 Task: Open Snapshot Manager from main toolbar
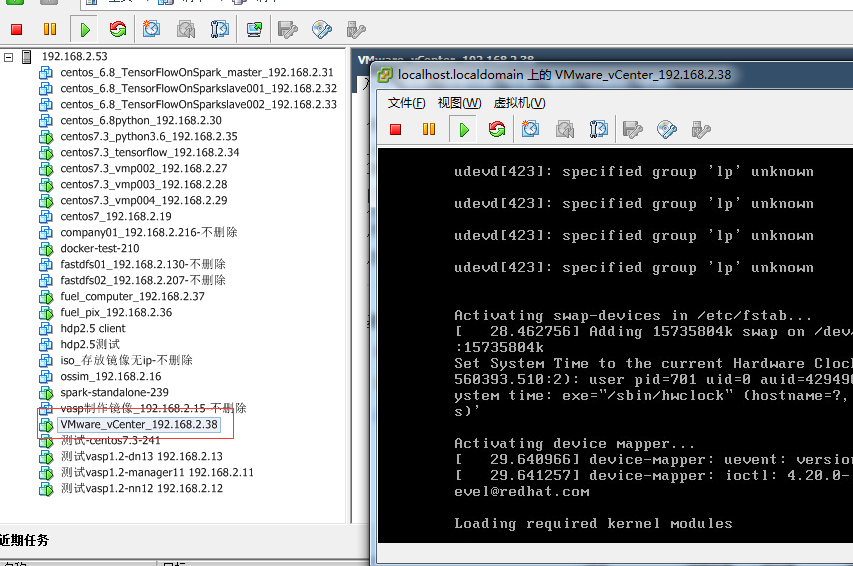pos(219,29)
